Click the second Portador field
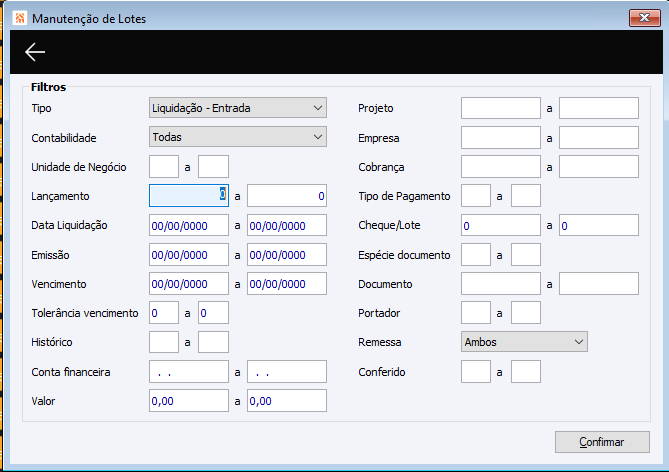Viewport: 669px width, 472px height. [x=526, y=312]
